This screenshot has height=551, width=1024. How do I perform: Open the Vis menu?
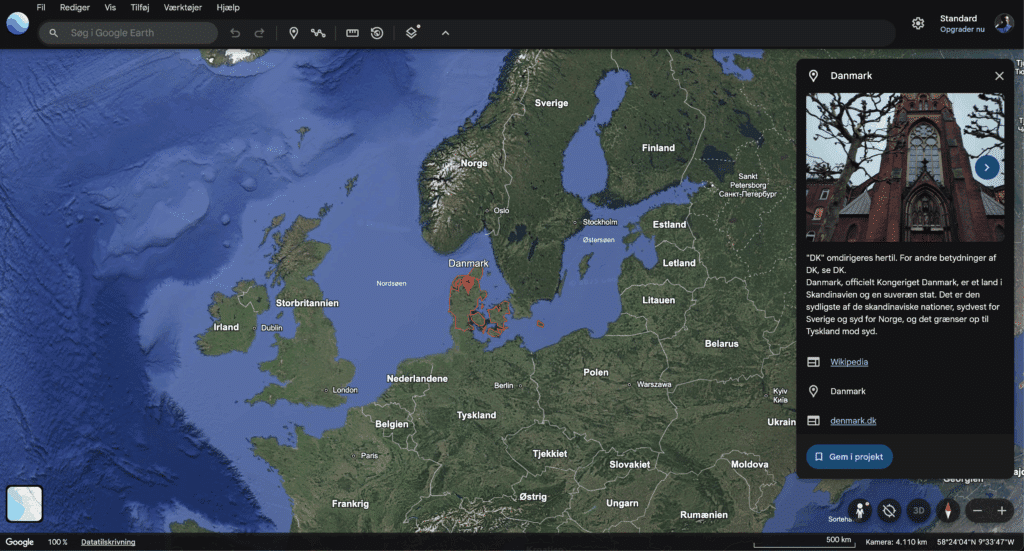tap(110, 7)
